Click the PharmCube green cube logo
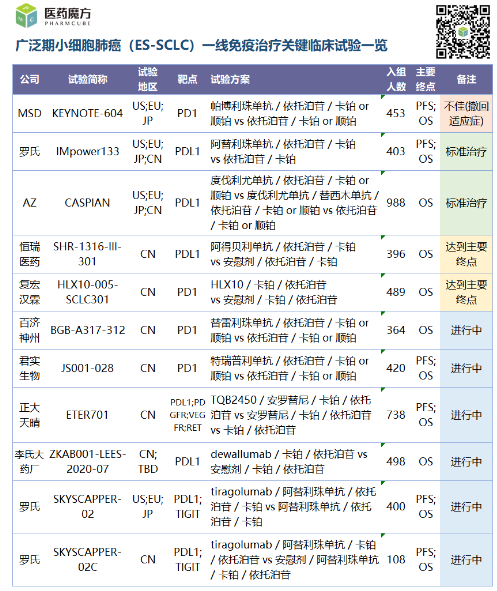Viewport: 497px width, 591px height. (x=26, y=15)
